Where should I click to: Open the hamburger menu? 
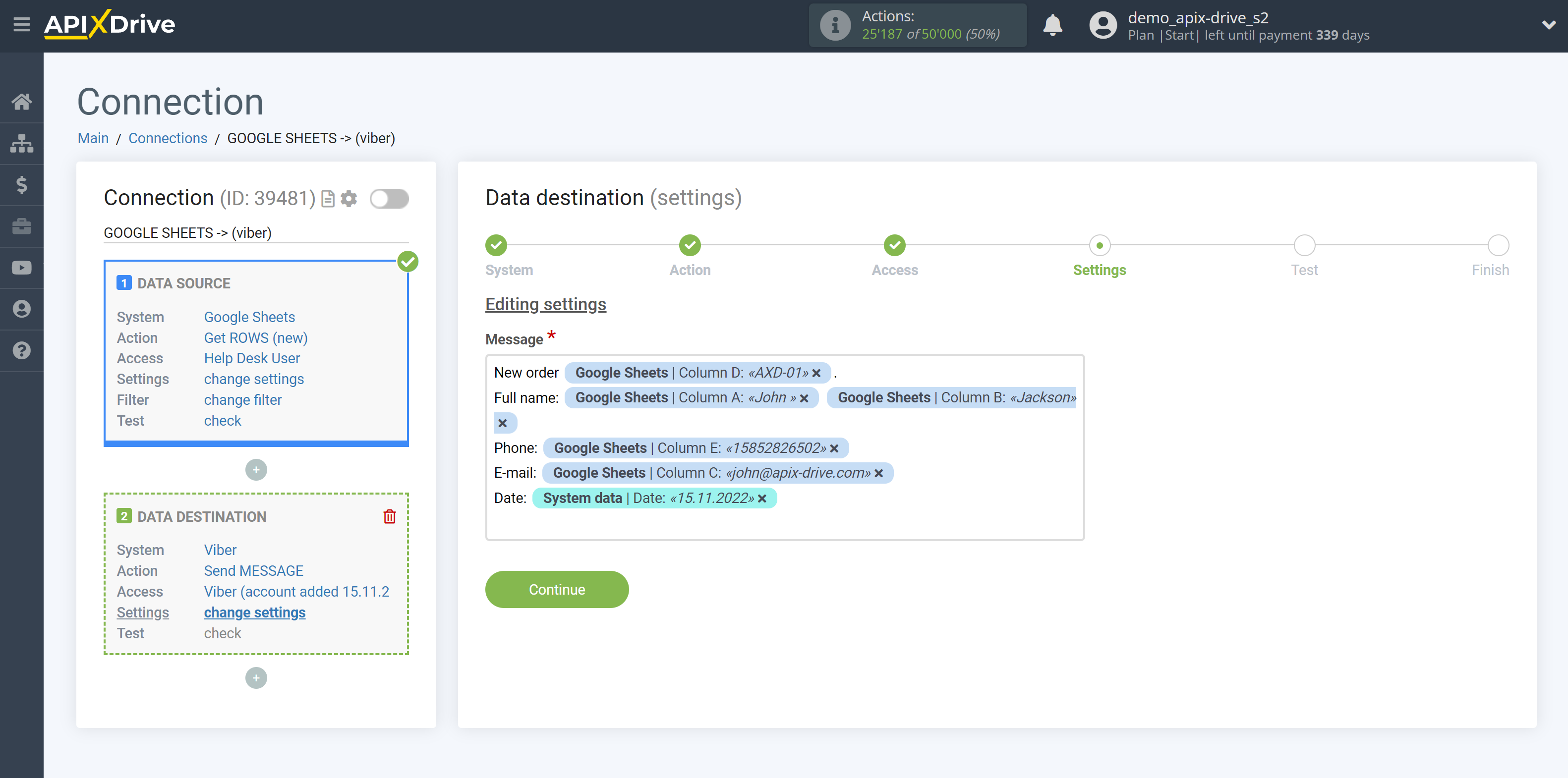22,25
